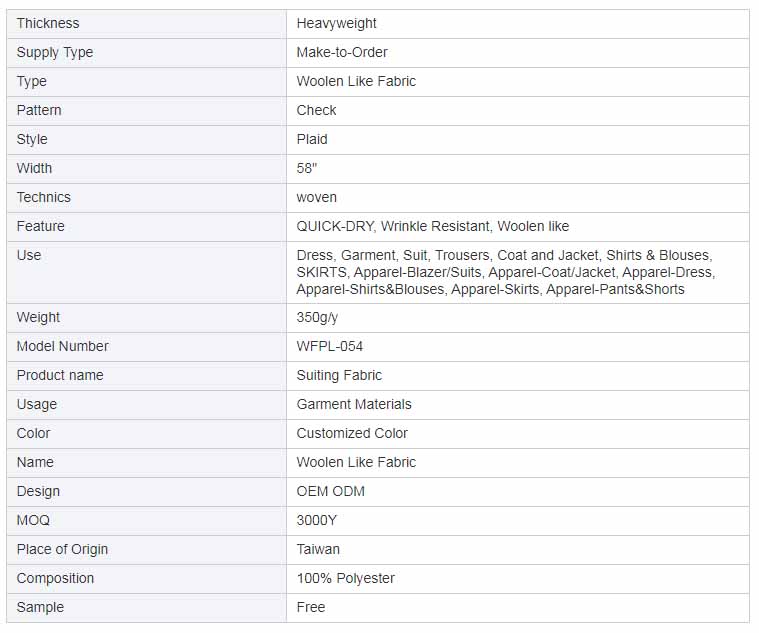Select the Composition value 100% Polyester
Image resolution: width=759 pixels, height=633 pixels.
[x=346, y=578]
